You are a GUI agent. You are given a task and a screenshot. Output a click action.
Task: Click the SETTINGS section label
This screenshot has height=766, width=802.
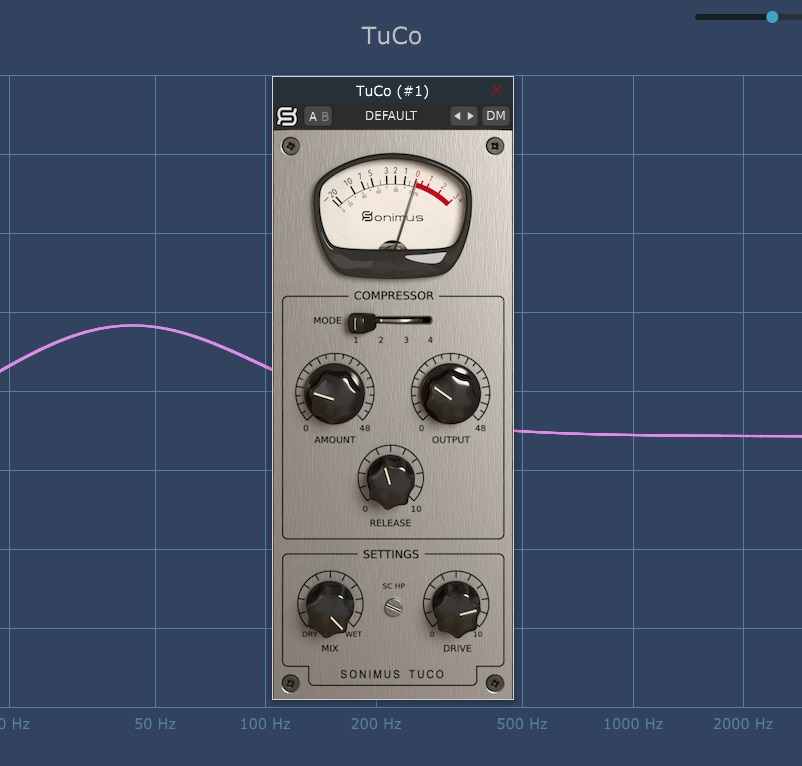click(x=391, y=554)
